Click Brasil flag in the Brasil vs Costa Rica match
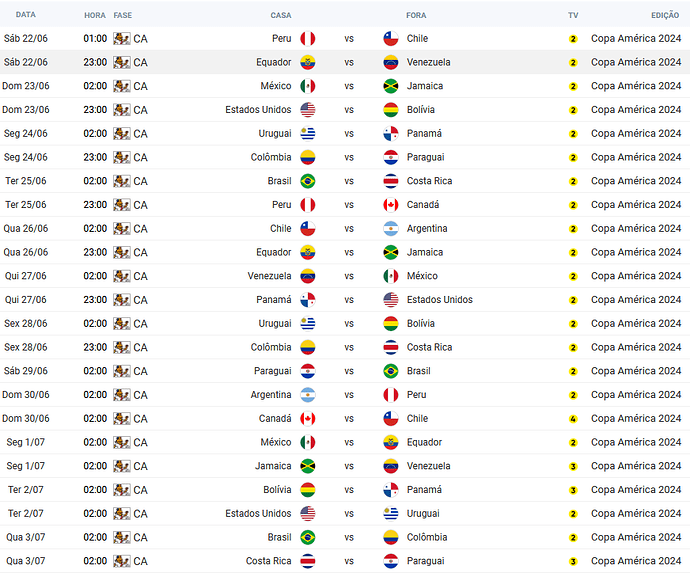 tap(308, 181)
